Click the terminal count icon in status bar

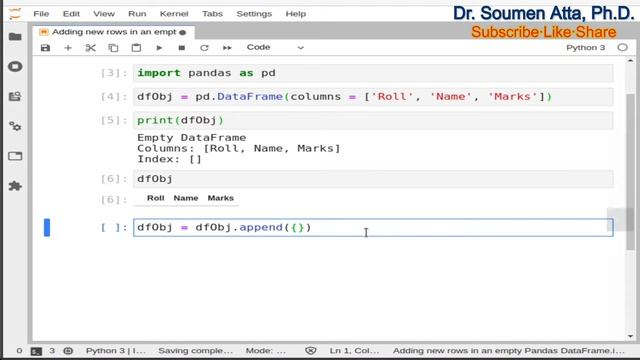pyautogui.click(x=36, y=351)
